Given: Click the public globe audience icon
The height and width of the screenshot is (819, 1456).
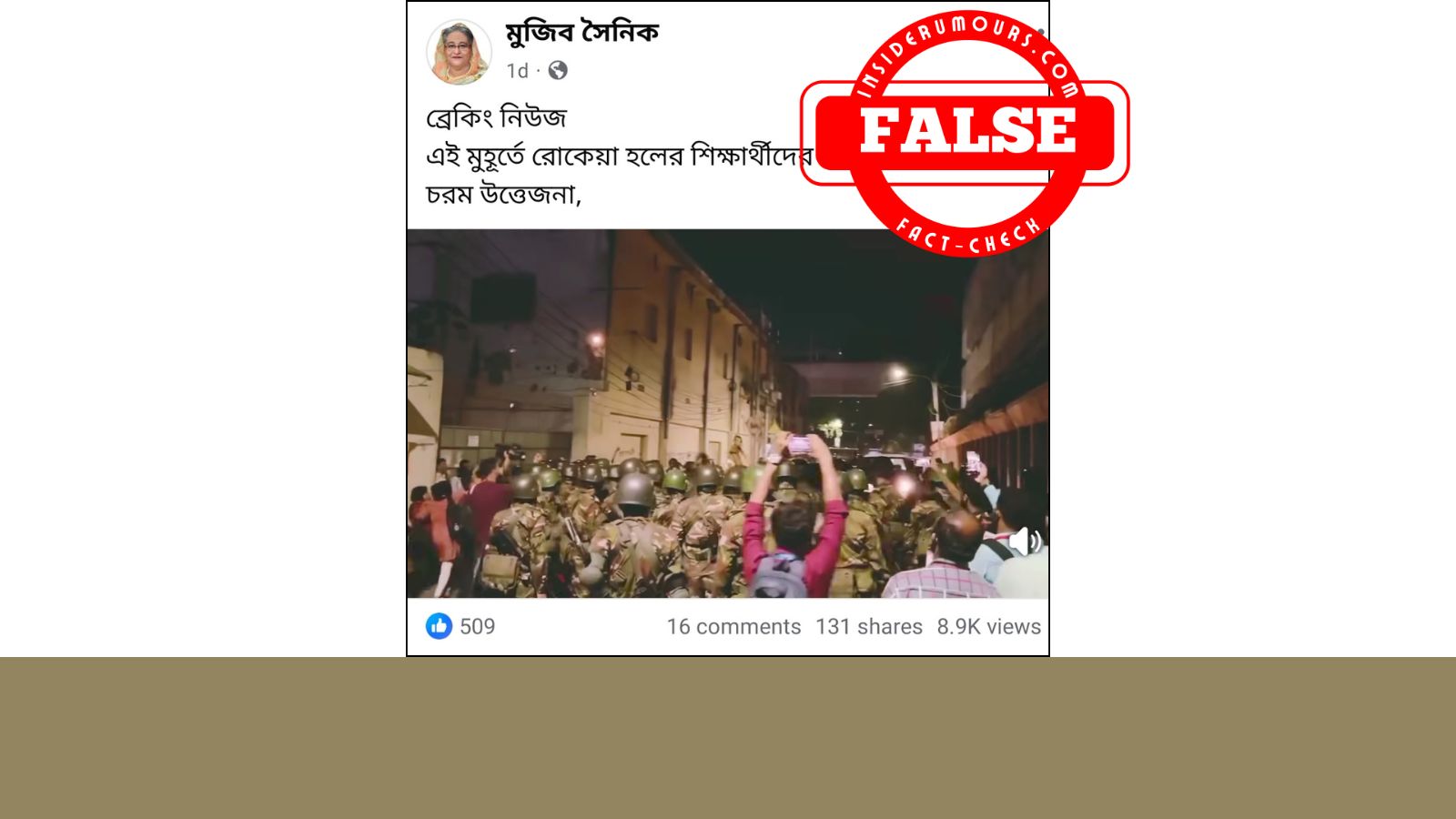Looking at the screenshot, I should click(558, 70).
